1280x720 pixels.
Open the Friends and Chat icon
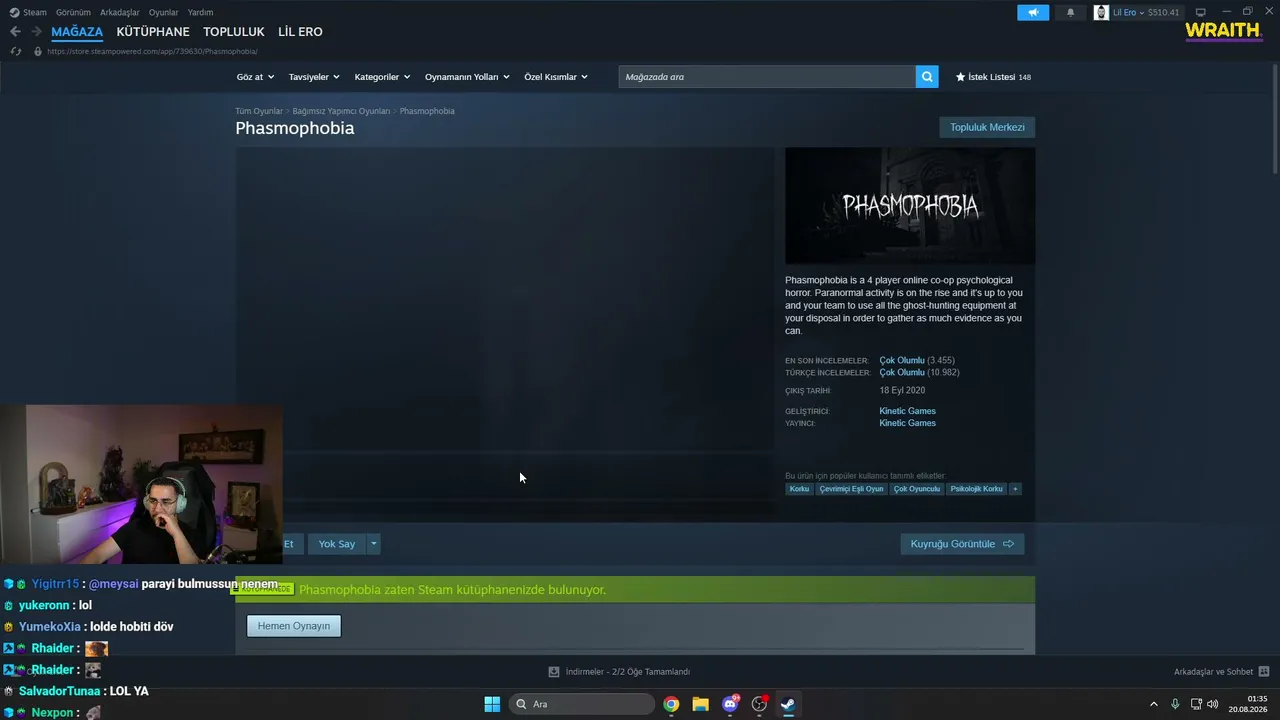tap(1264, 672)
